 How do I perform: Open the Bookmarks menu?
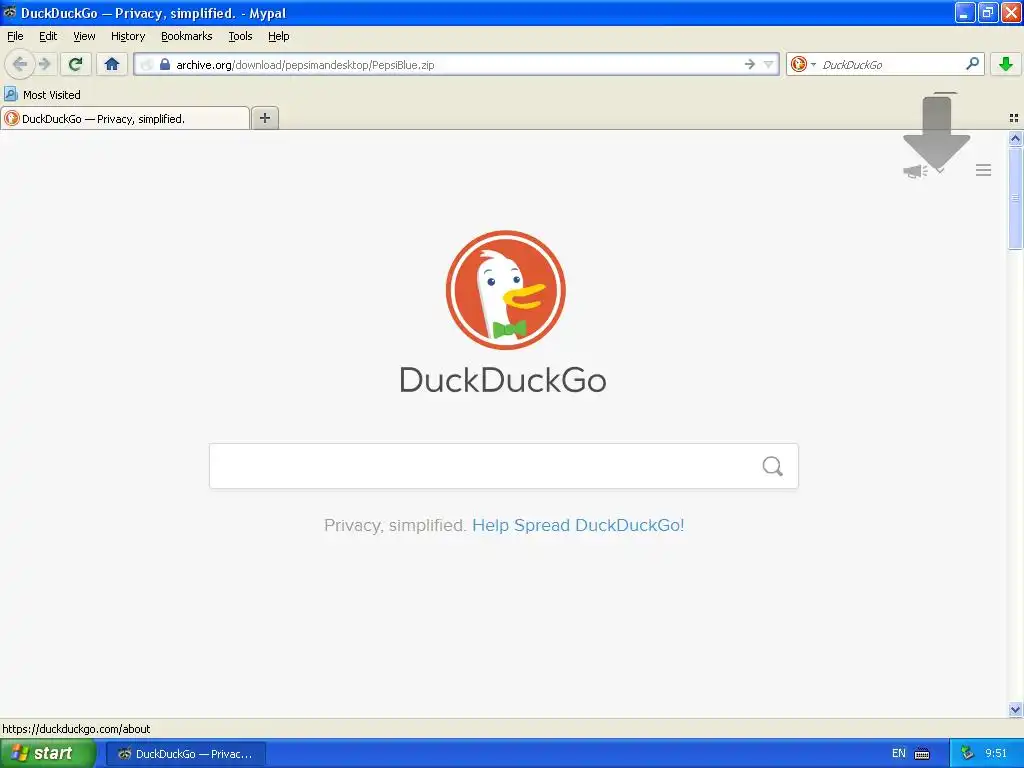(x=187, y=36)
